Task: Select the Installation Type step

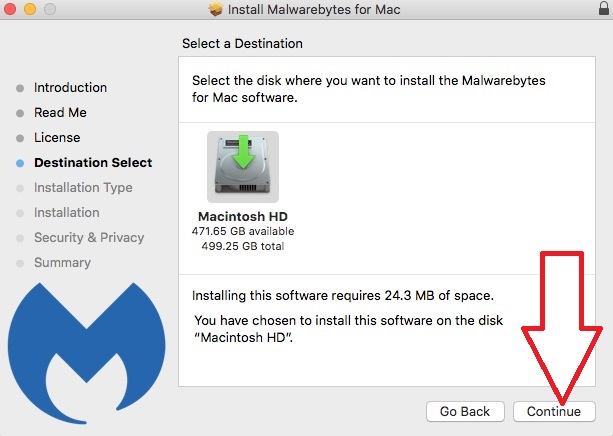Action: click(83, 188)
